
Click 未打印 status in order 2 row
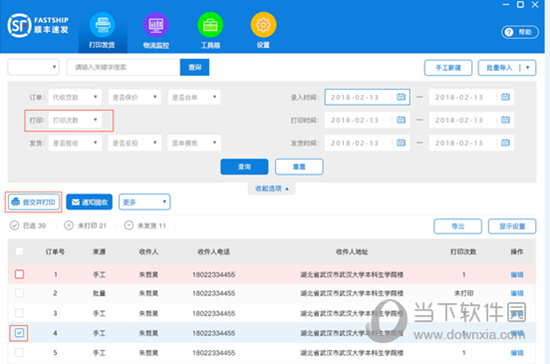pyautogui.click(x=464, y=293)
